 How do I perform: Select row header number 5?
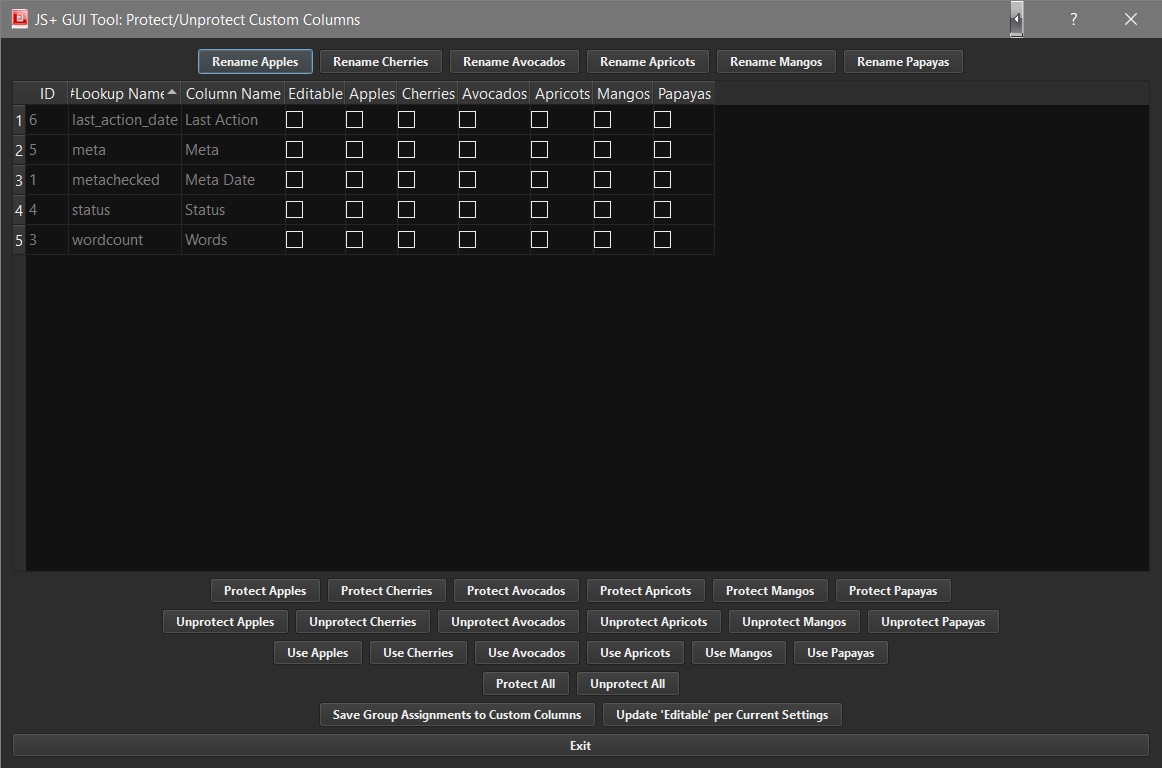coord(19,240)
